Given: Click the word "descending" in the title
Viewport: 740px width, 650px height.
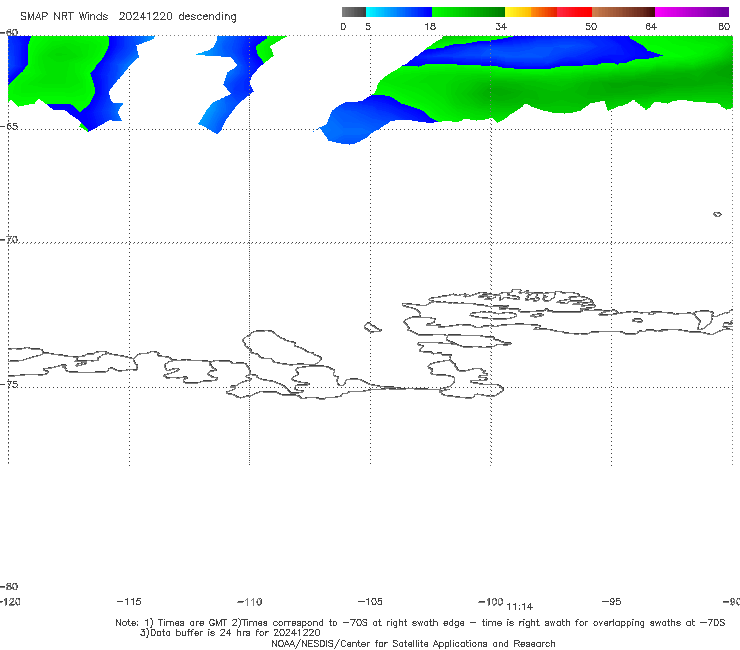Looking at the screenshot, I should pos(207,17).
